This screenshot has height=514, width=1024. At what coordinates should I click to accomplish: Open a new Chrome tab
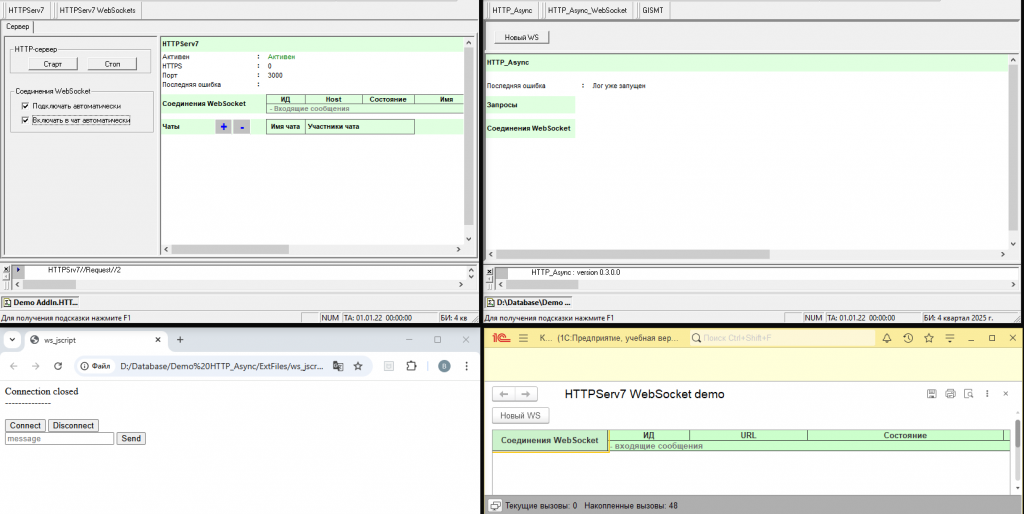tap(180, 340)
